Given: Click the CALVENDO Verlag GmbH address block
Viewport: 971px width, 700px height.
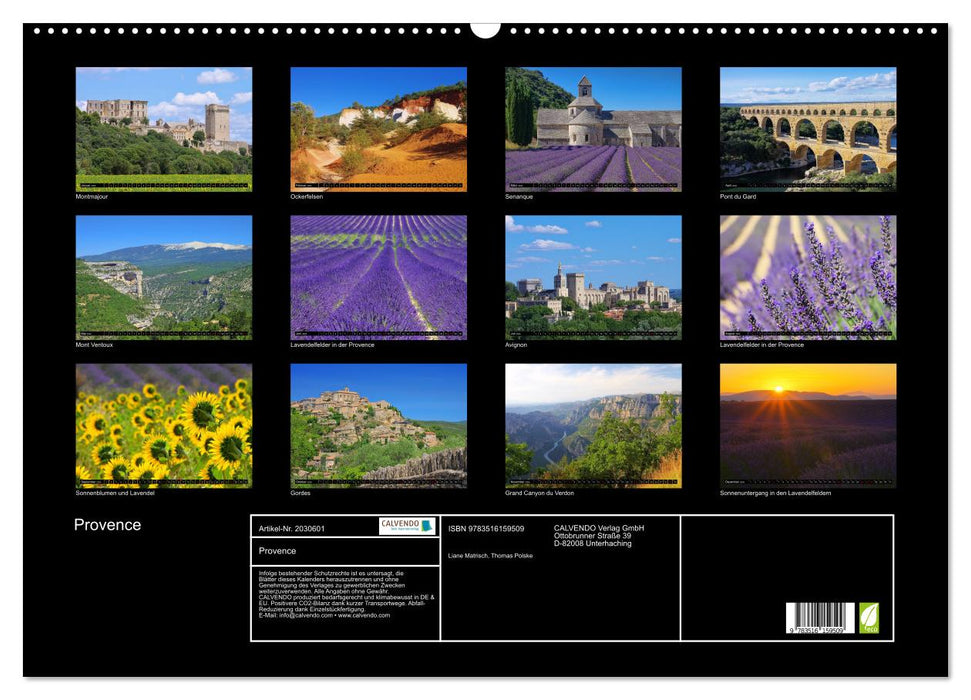Looking at the screenshot, I should click(600, 535).
